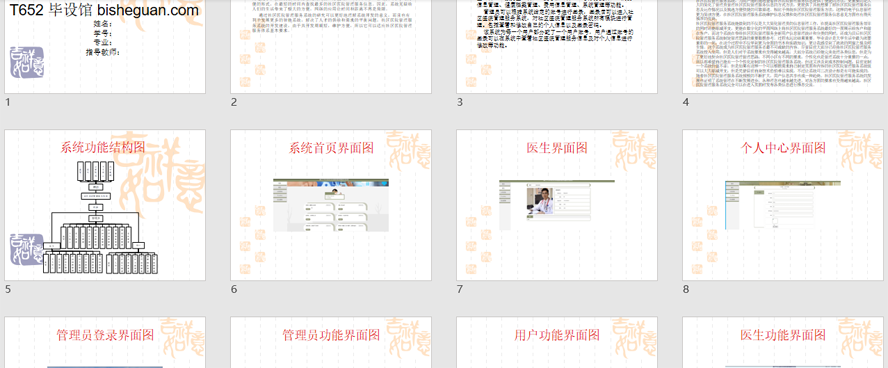Click the number label 7 under 医生界面图
Screen dimensions: 888x368
point(460,289)
